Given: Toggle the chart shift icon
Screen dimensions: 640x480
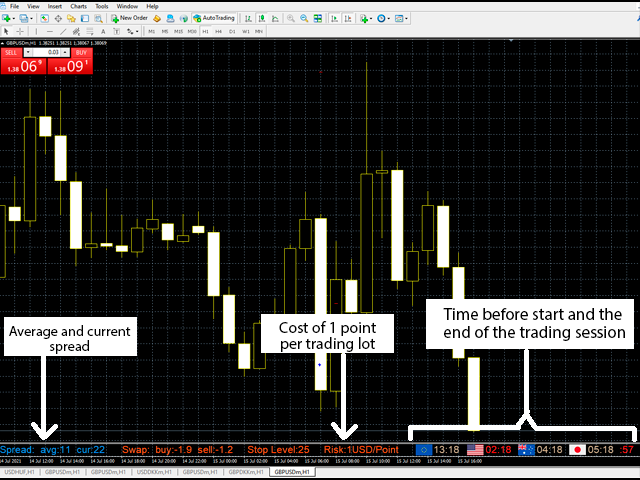Looking at the screenshot, I should pos(348,18).
